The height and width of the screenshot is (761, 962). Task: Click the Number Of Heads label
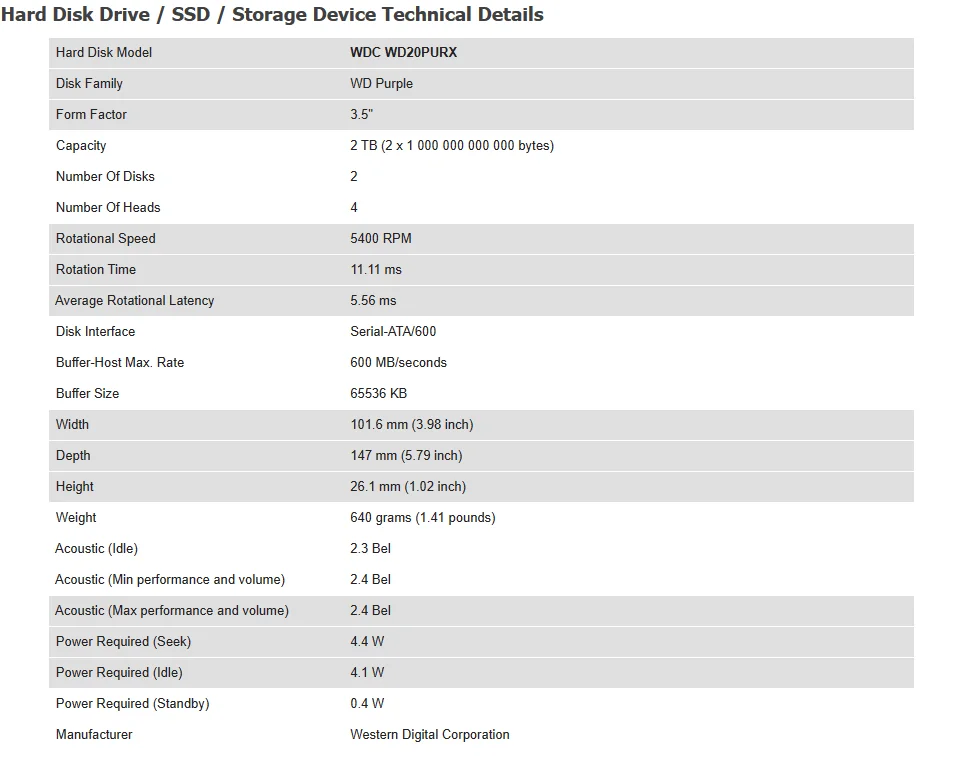108,207
